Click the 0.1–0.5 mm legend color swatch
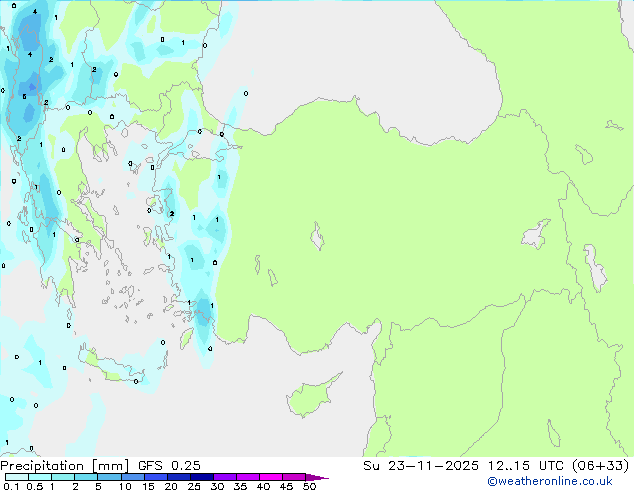Image resolution: width=634 pixels, height=490 pixels. pyautogui.click(x=17, y=477)
